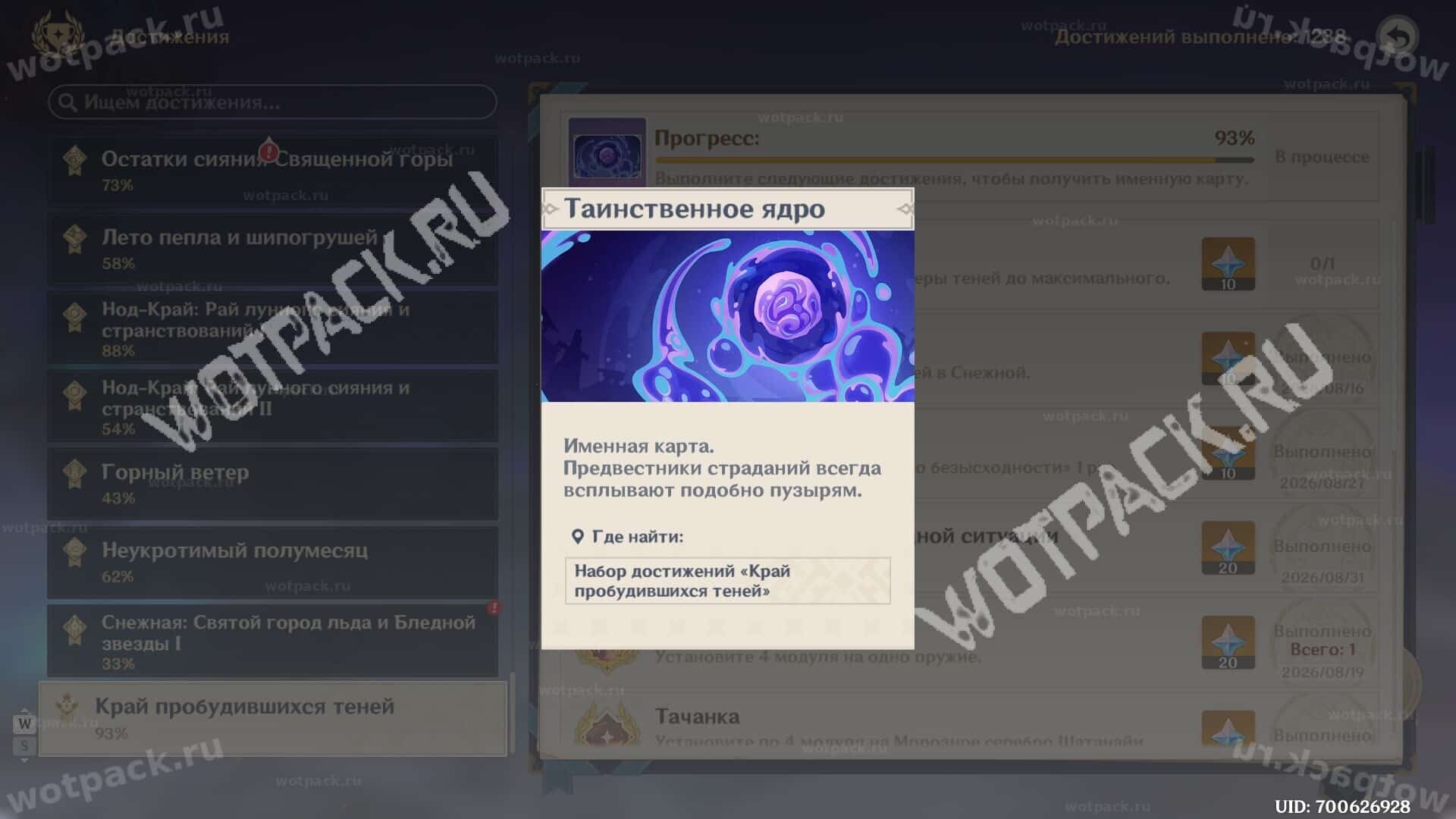This screenshot has width=1456, height=819.
Task: Click the back arrow return icon
Action: point(1397,37)
